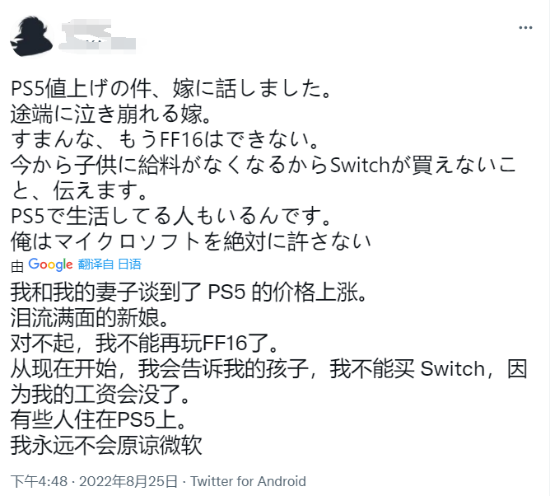Click the author's dark profile avatar
Screen dimensions: 550x496
[32, 36]
